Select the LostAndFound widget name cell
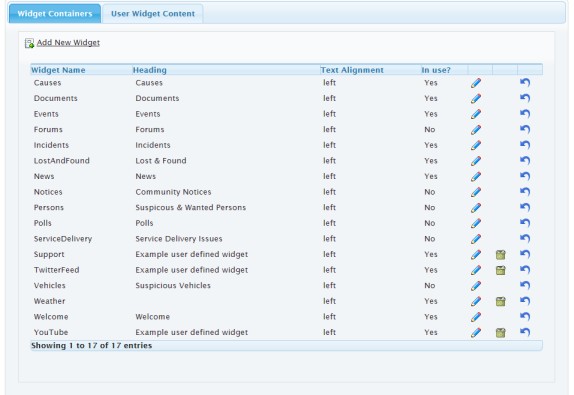 [x=62, y=161]
